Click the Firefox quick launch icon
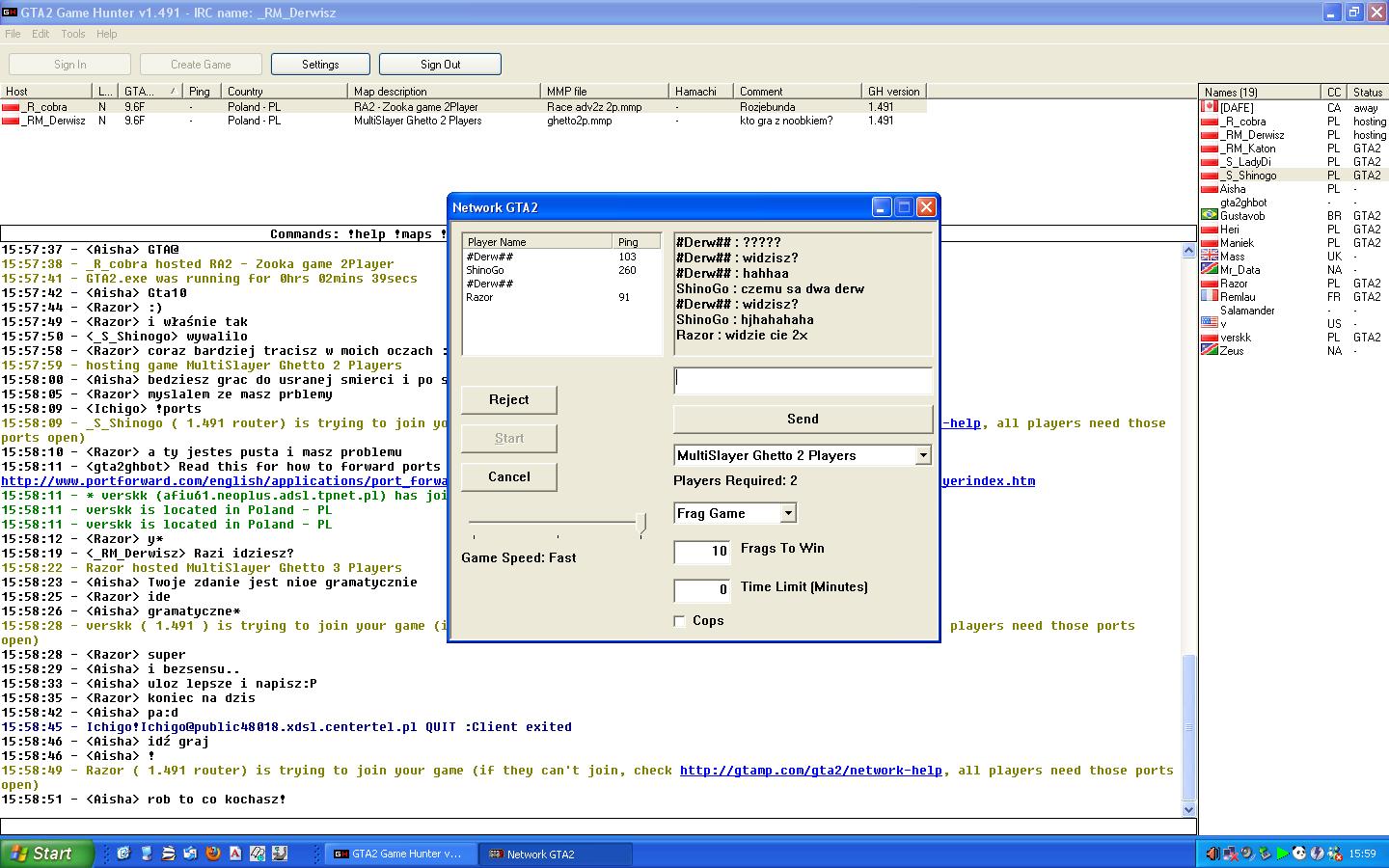 click(213, 854)
